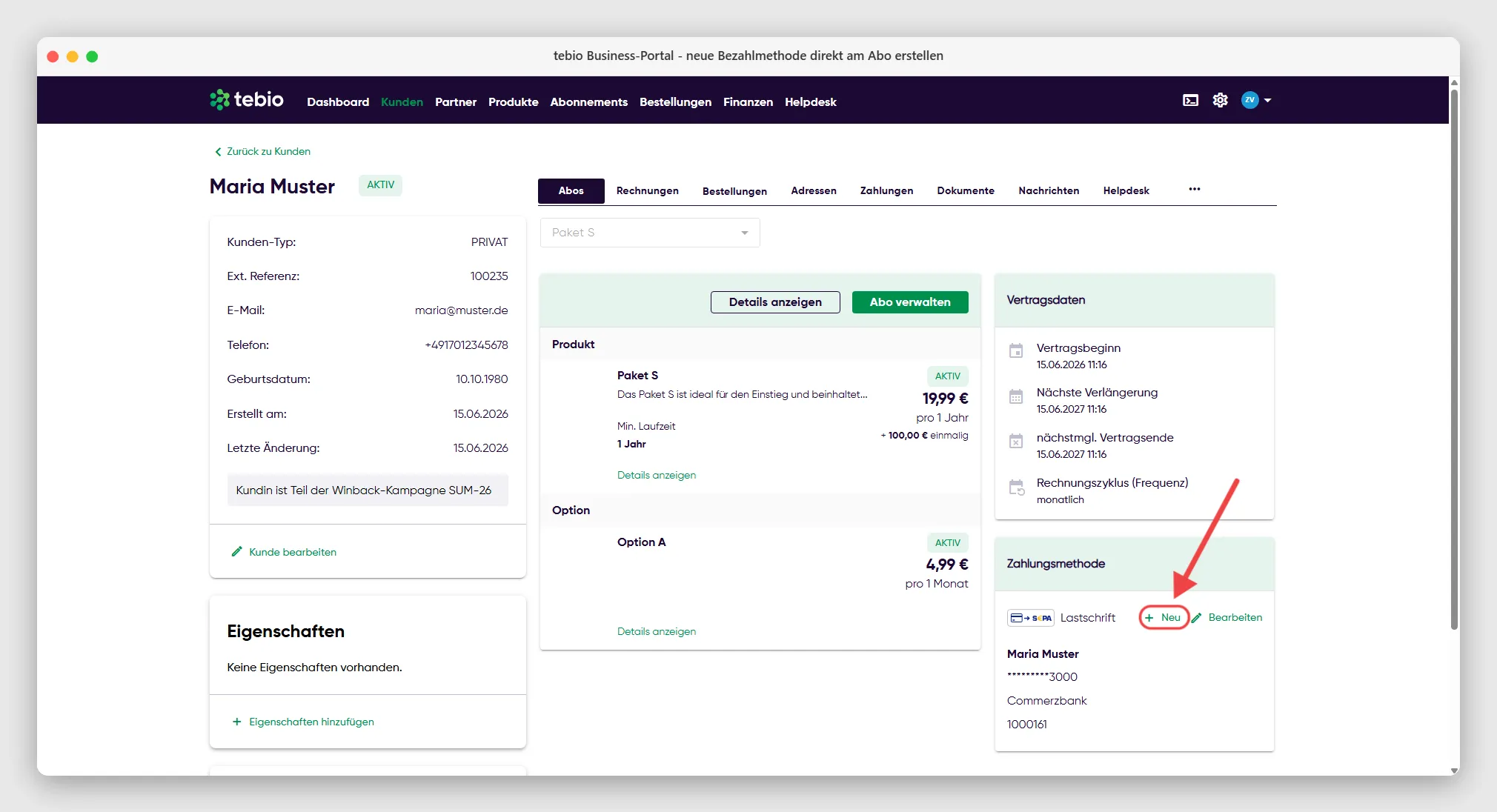Click the back chevron beside Zurück zu Kunden
1497x812 pixels.
tap(218, 152)
